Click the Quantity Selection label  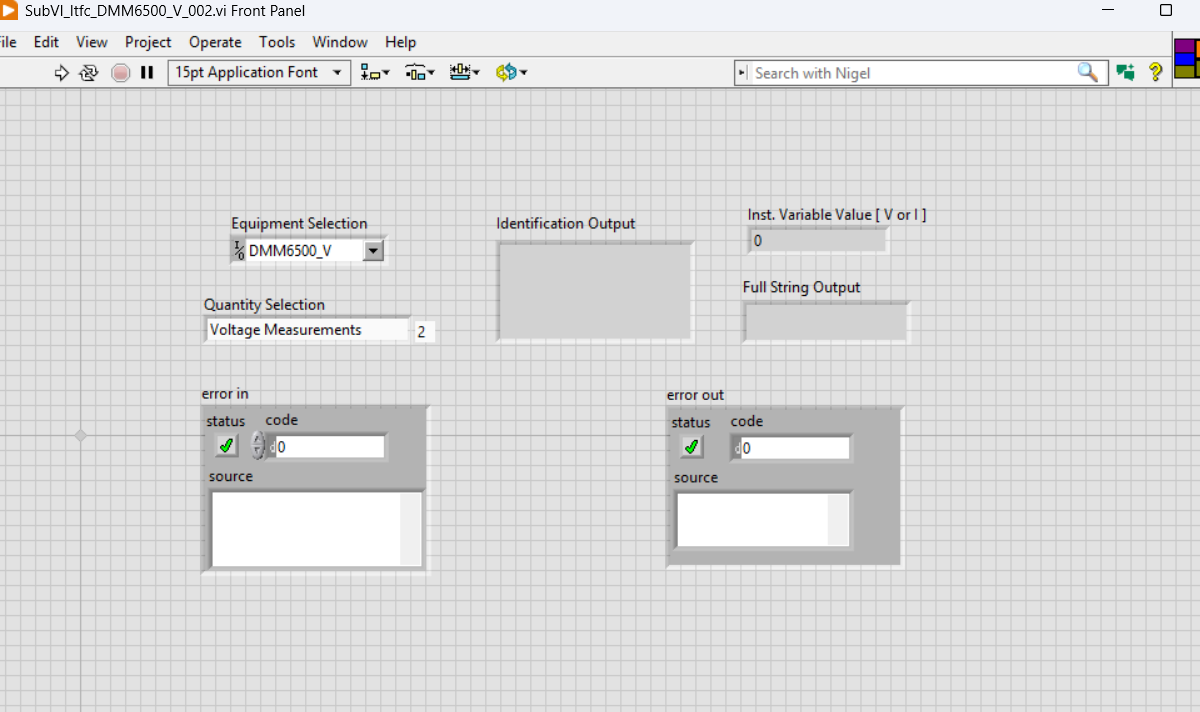tap(264, 305)
